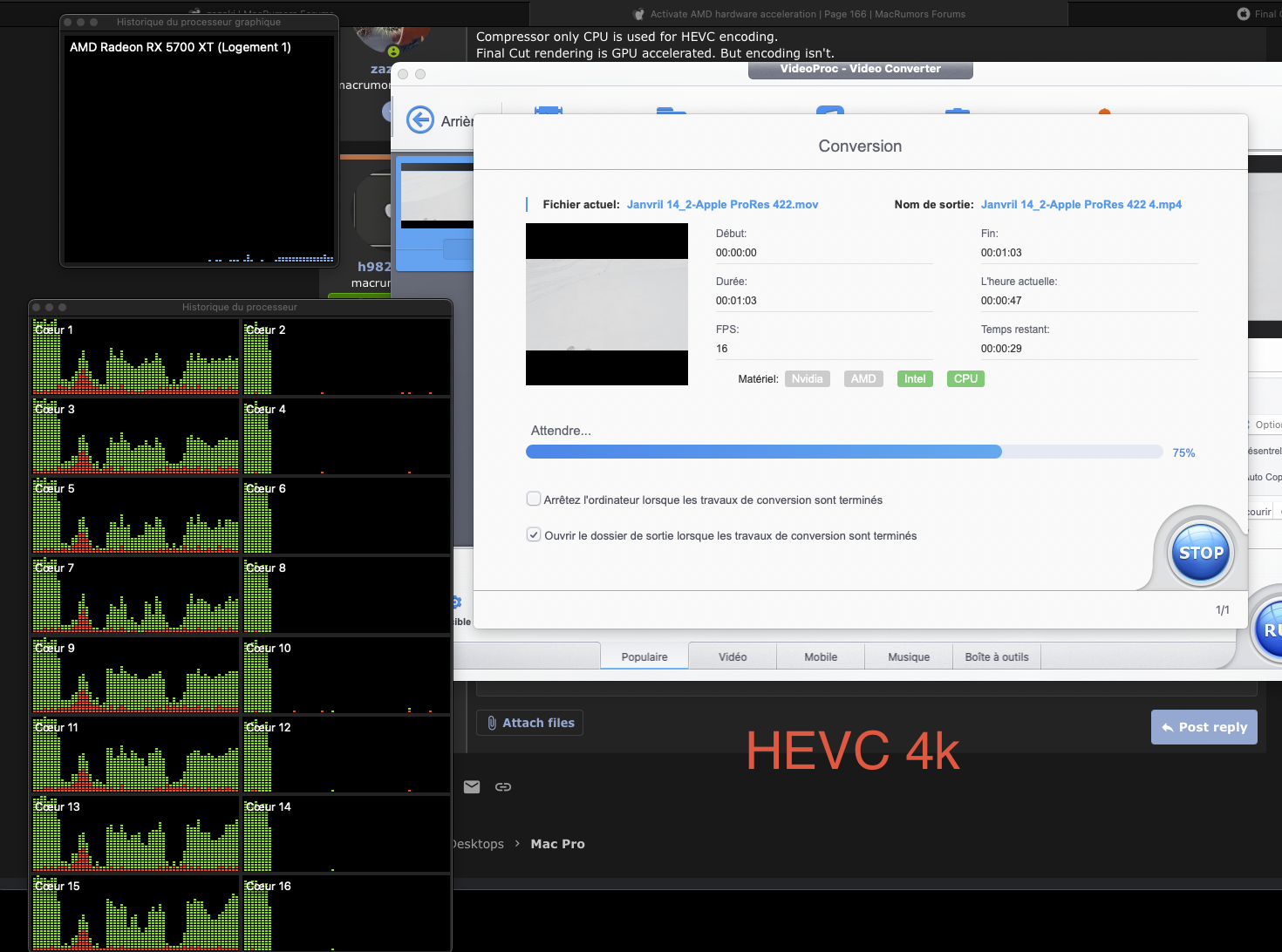Image resolution: width=1282 pixels, height=952 pixels.
Task: Click the back arrow icon in VideoProc
Action: pos(420,120)
